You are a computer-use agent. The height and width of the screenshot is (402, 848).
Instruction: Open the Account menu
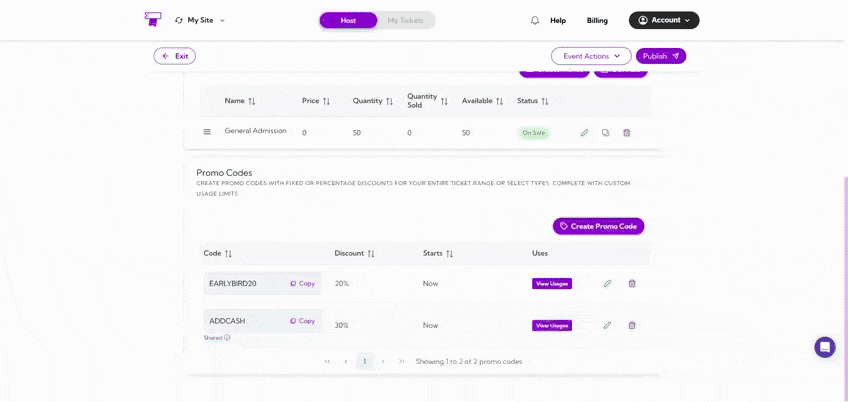coord(664,20)
